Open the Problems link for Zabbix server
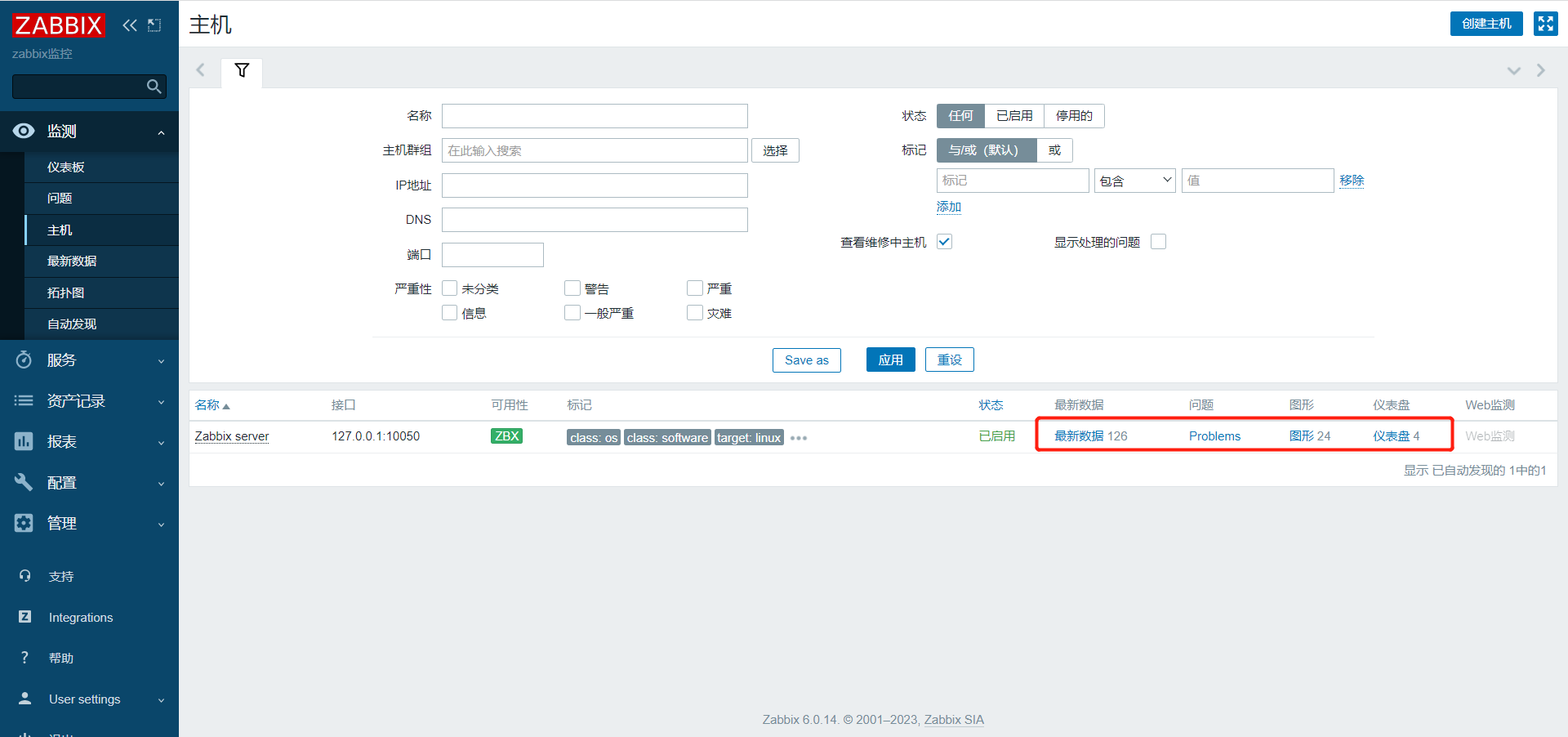This screenshot has width=1568, height=737. pos(1214,436)
